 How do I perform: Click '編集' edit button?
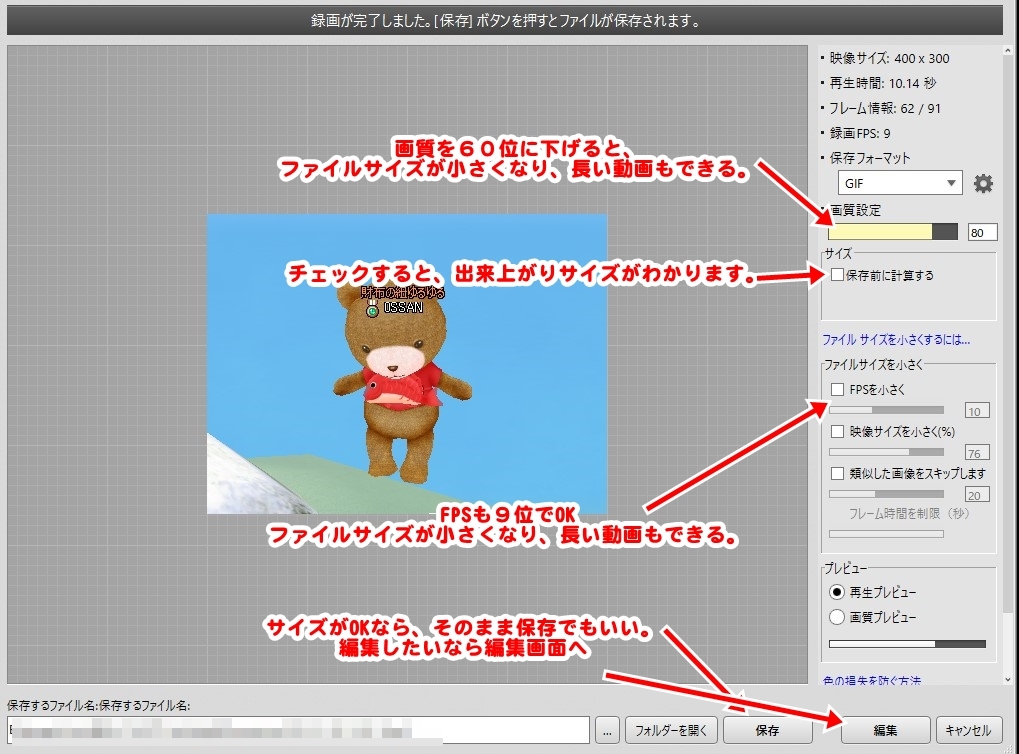885,730
